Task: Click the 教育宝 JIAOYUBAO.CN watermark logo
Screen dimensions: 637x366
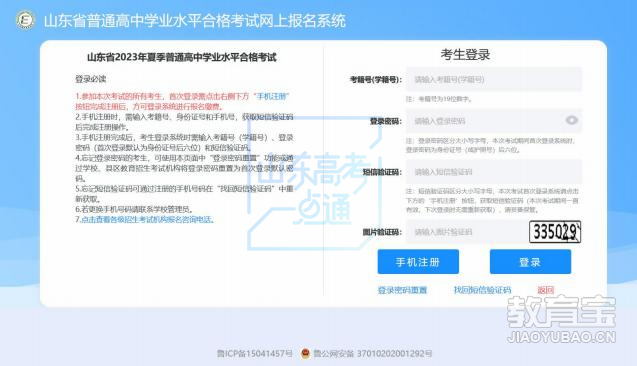Action: [561, 319]
